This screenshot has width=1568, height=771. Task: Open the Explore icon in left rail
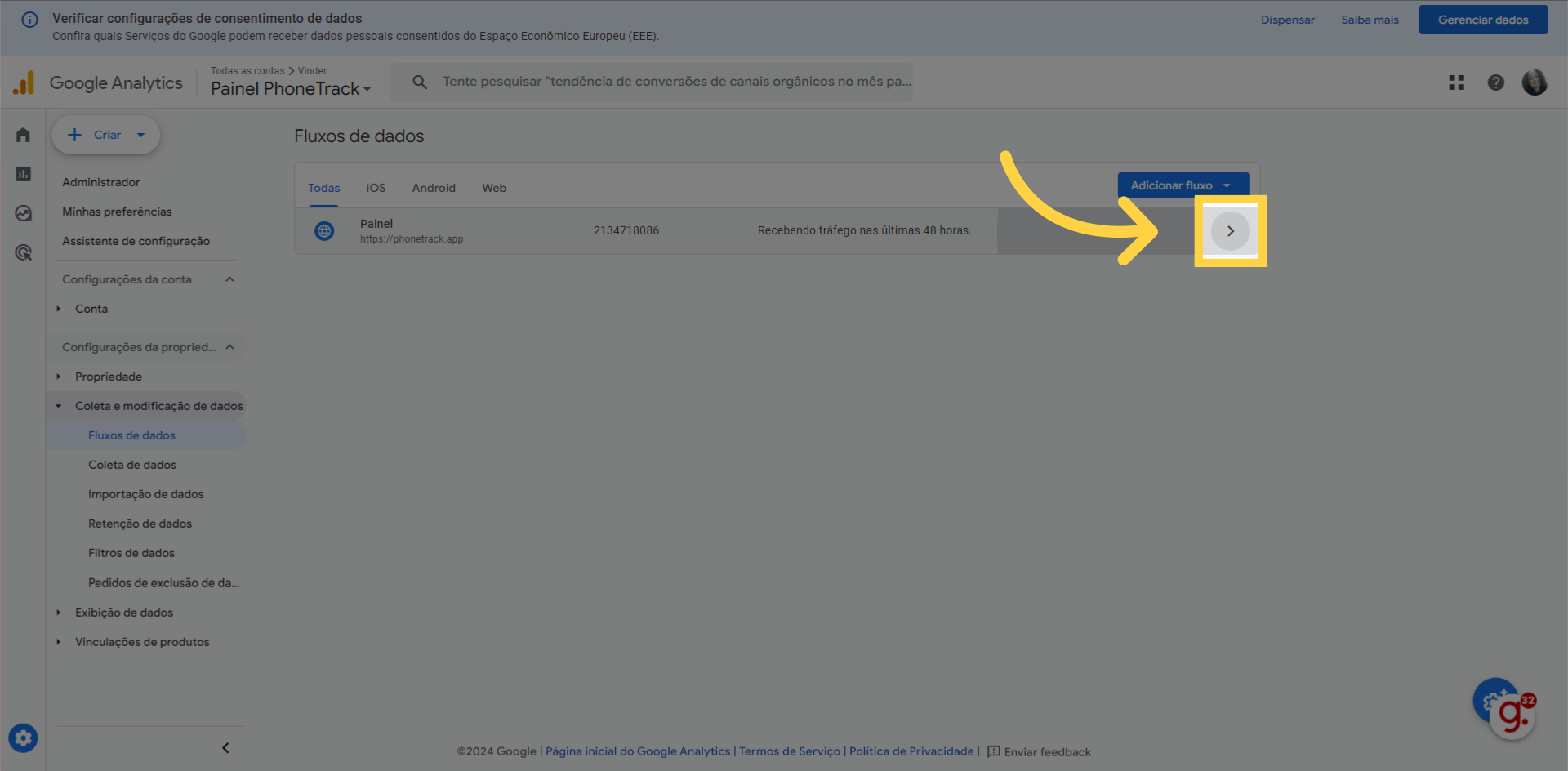[23, 213]
